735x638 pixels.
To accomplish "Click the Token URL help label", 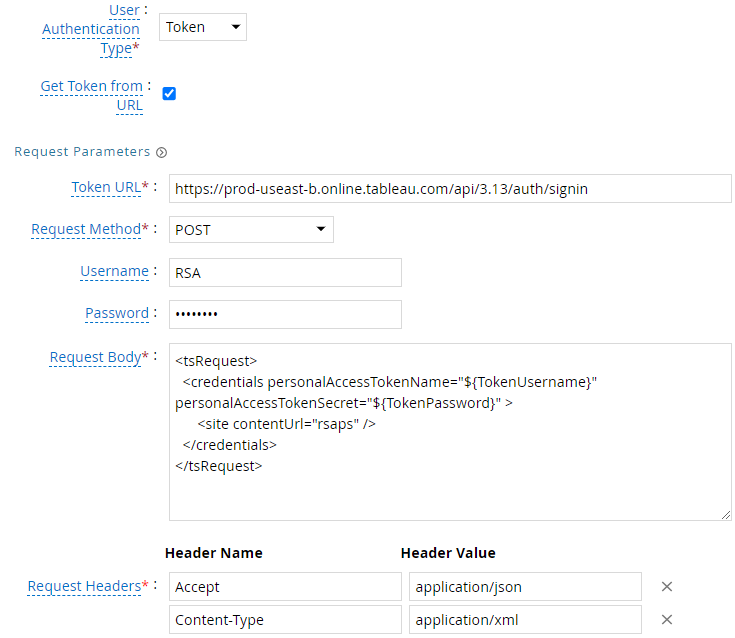I will [106, 188].
